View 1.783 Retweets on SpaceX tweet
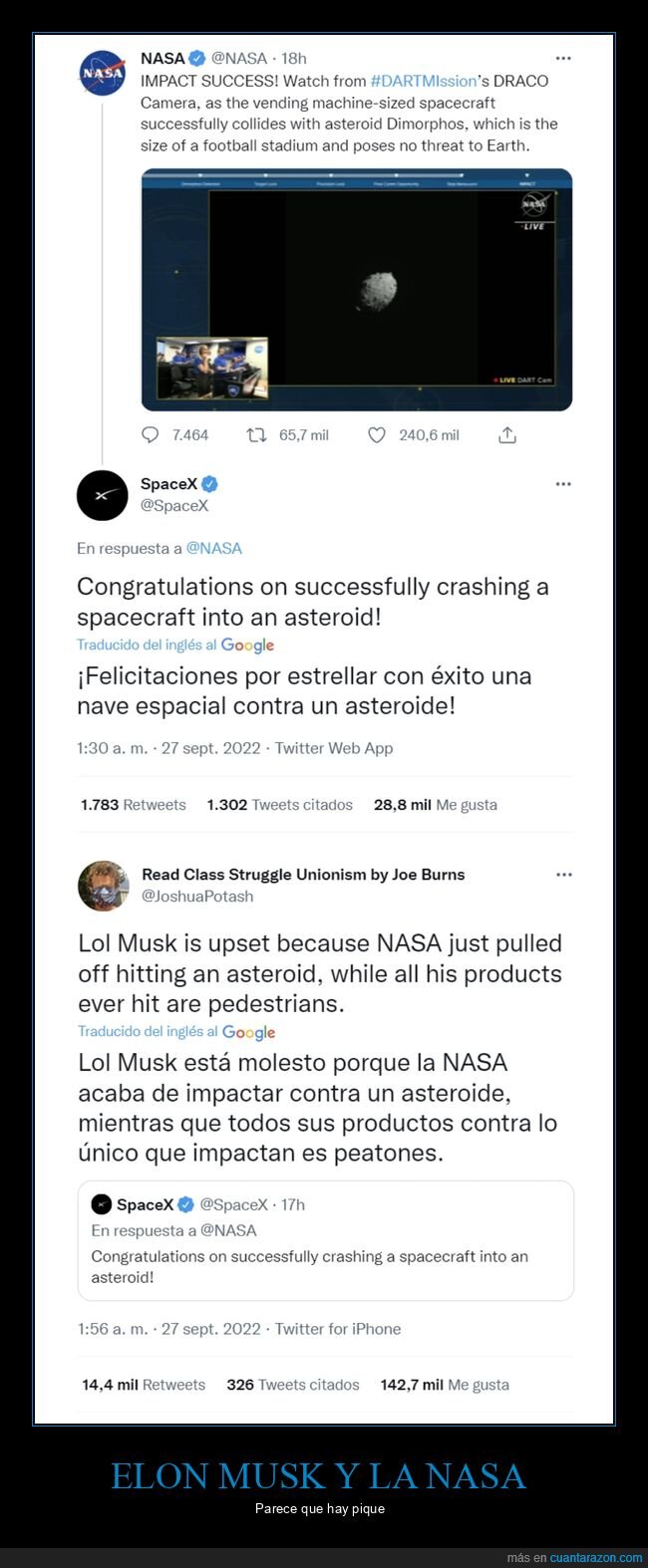The image size is (648, 1568). pyautogui.click(x=134, y=805)
